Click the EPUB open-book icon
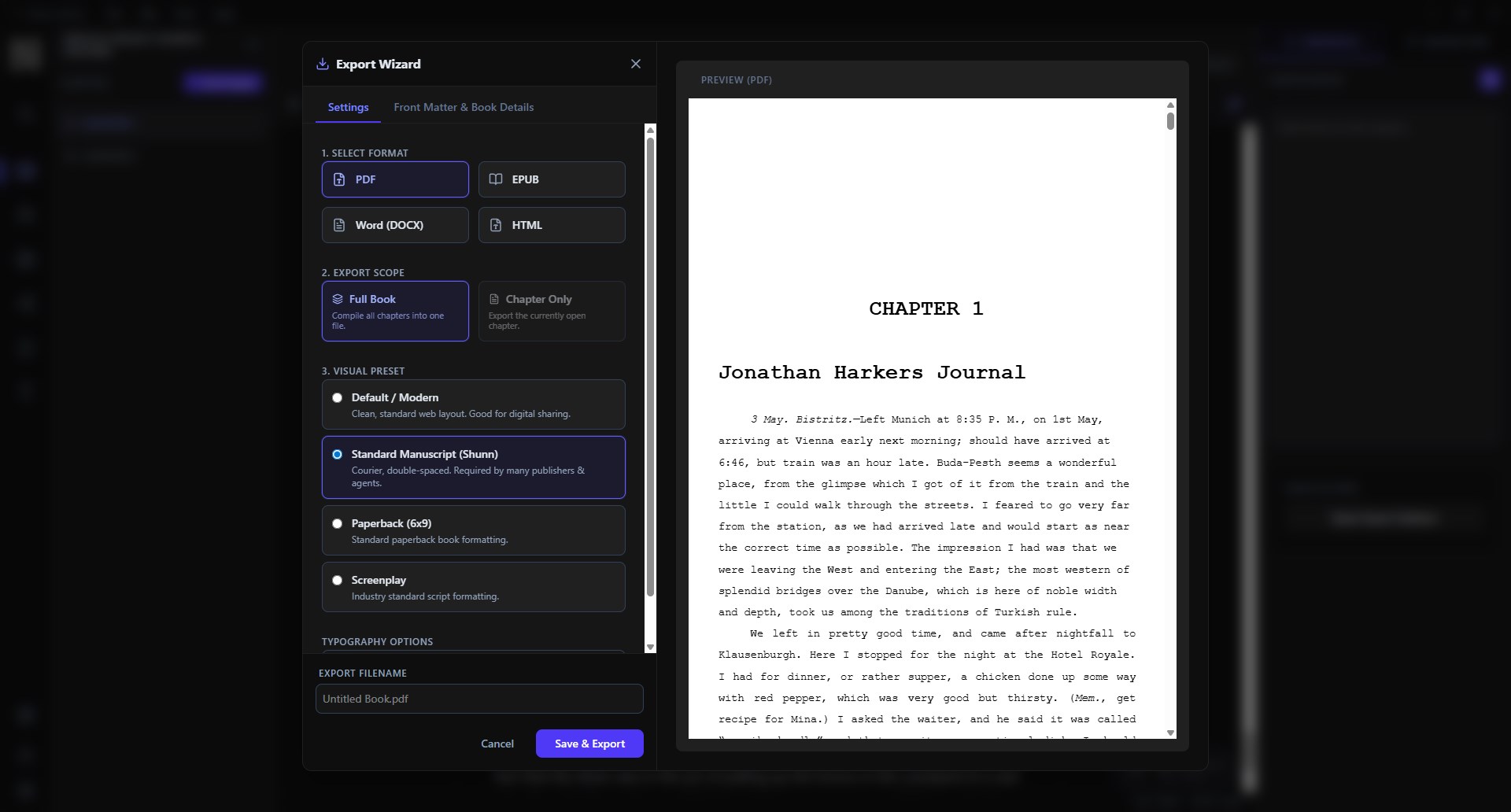The height and width of the screenshot is (812, 1511). click(x=496, y=179)
